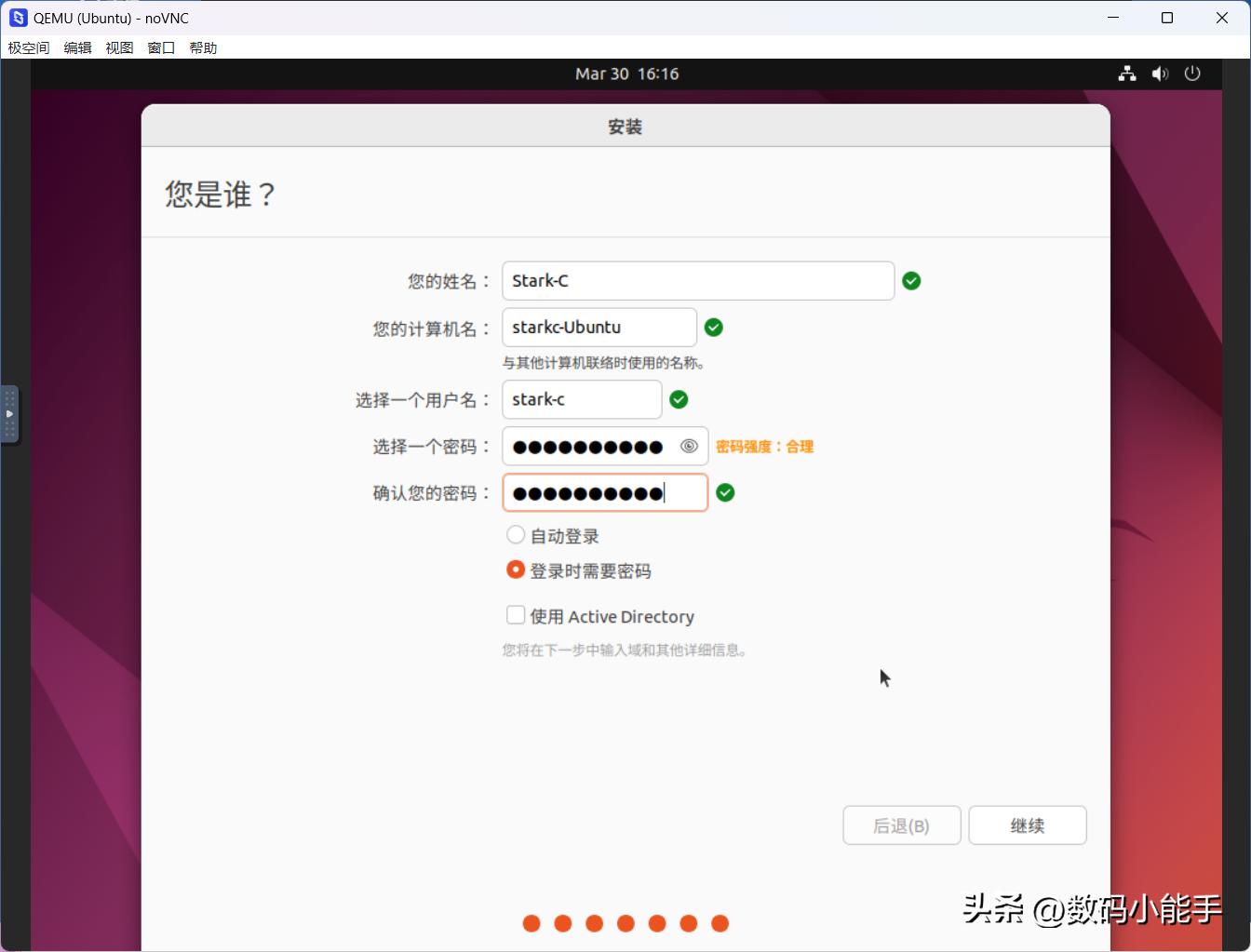
Task: Open the 编辑 menu
Action: point(77,47)
